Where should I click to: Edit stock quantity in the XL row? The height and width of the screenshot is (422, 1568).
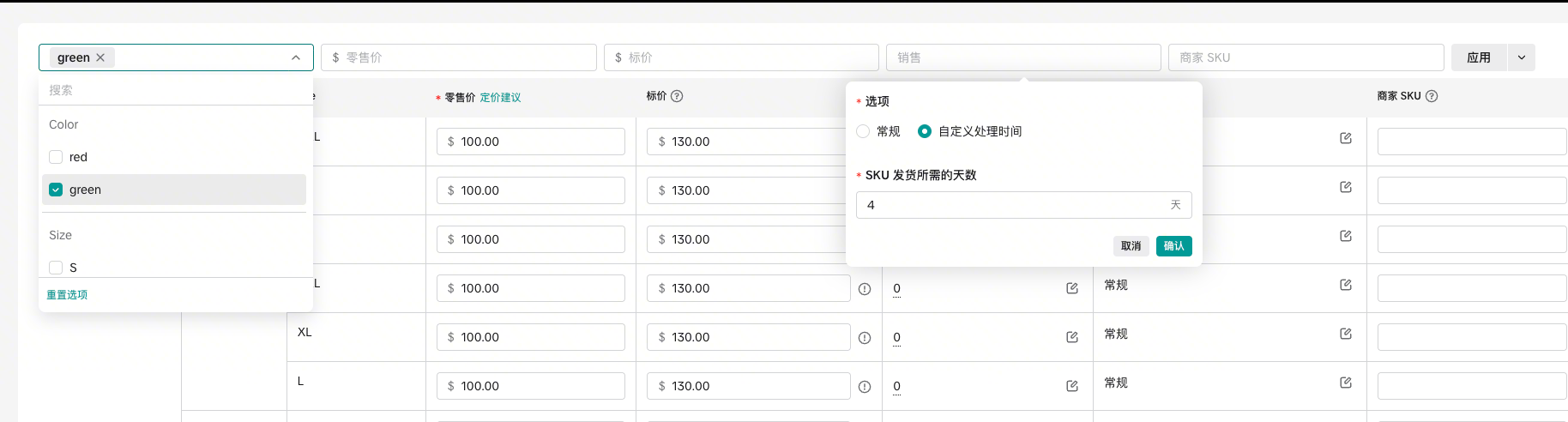(x=1072, y=337)
